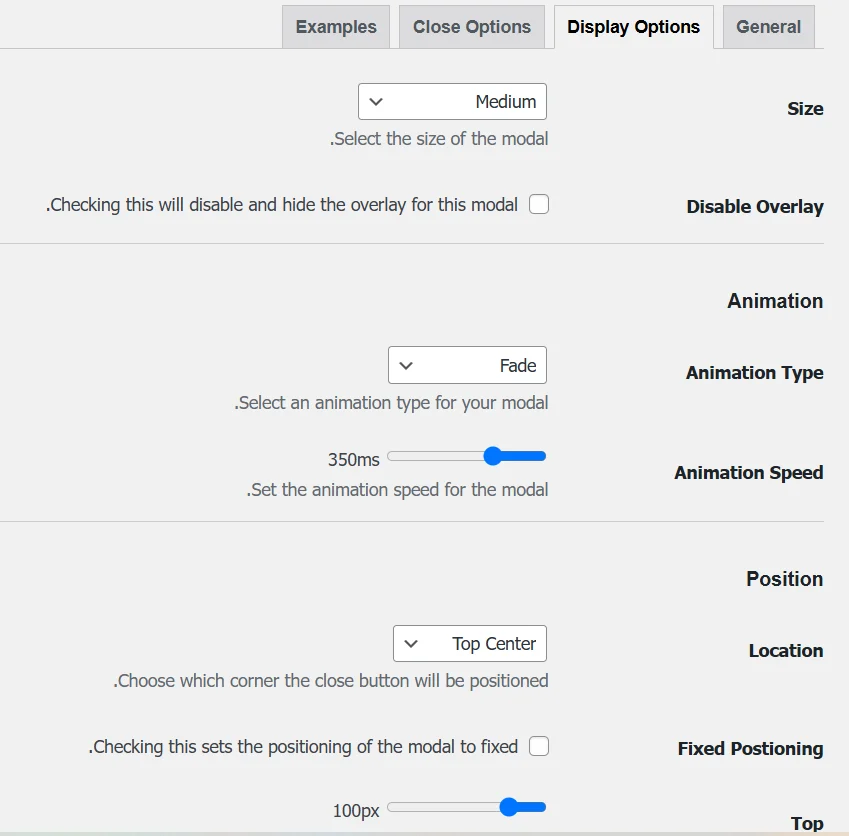Click the chevron icon on the Size selector
Image resolution: width=849 pixels, height=836 pixels.
click(378, 101)
